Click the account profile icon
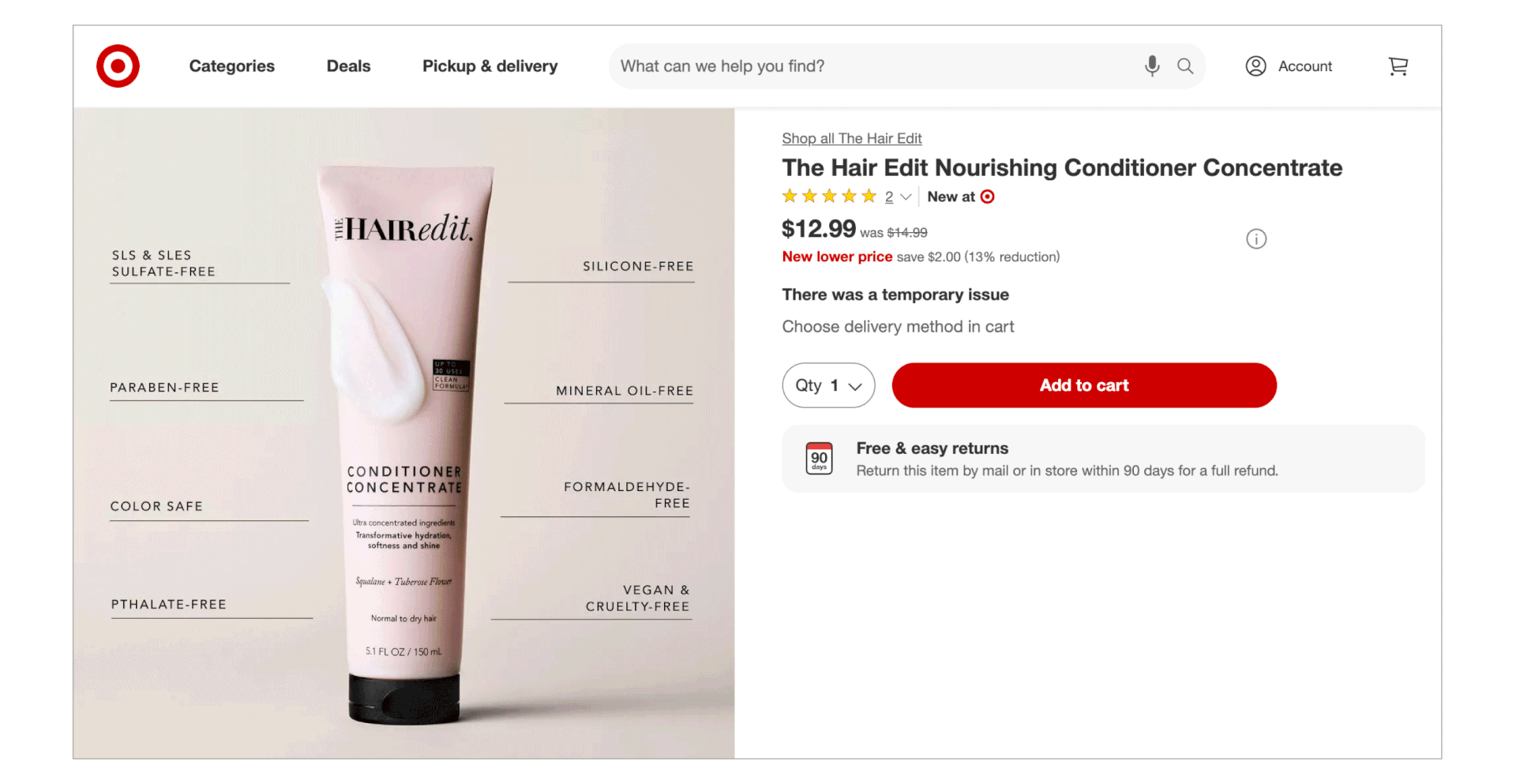The image size is (1516, 784). tap(1255, 66)
